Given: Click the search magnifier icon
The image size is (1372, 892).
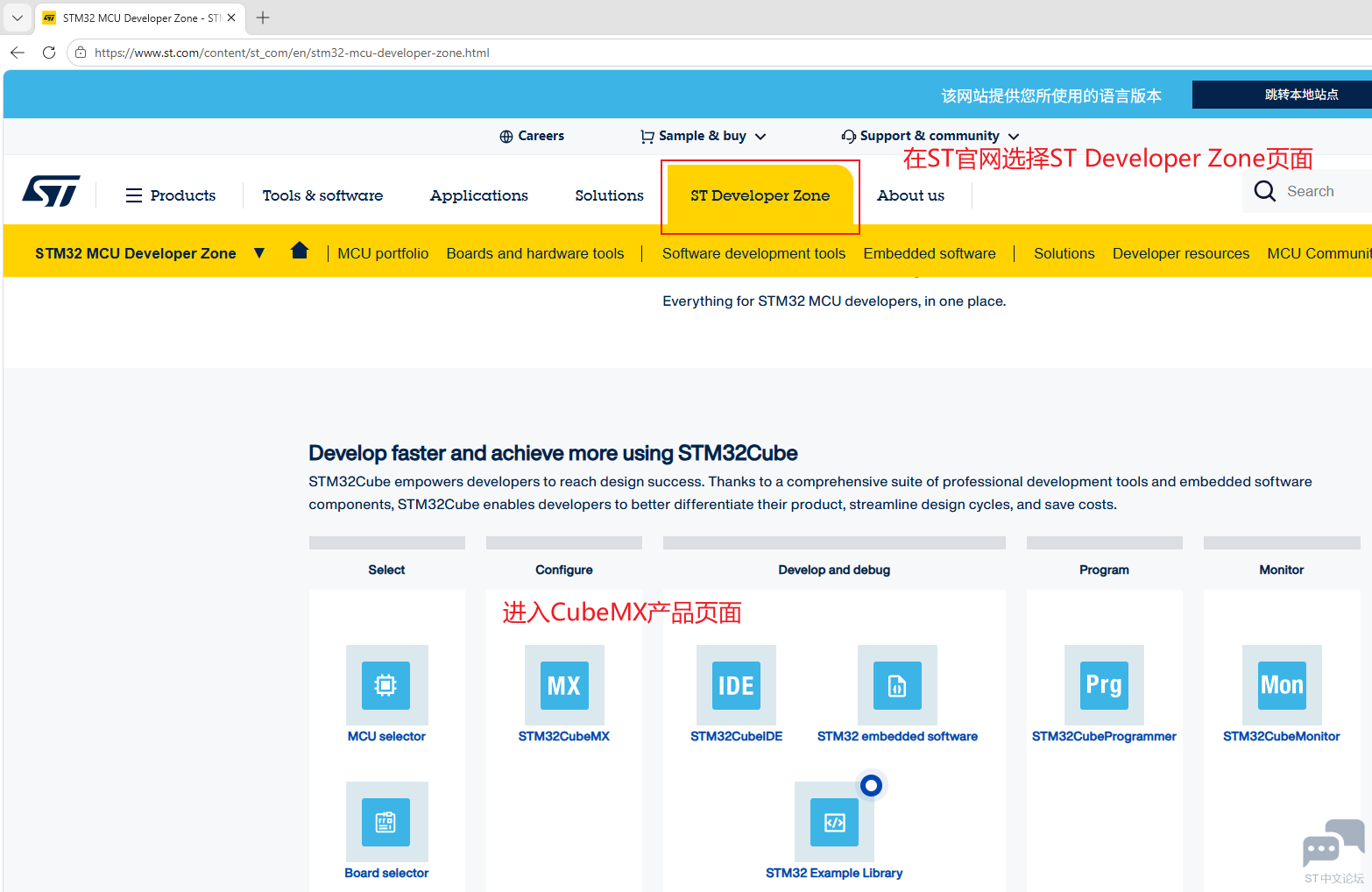Looking at the screenshot, I should coord(1264,191).
